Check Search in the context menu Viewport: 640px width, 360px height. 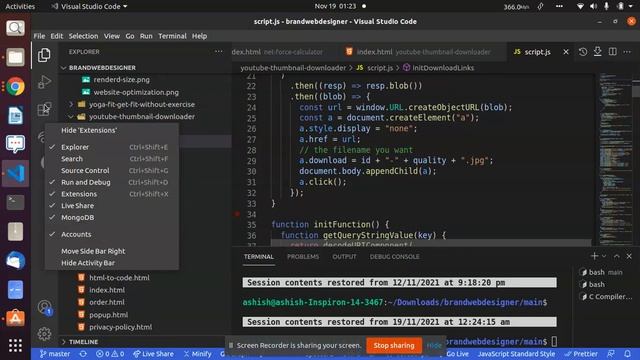tap(111, 159)
